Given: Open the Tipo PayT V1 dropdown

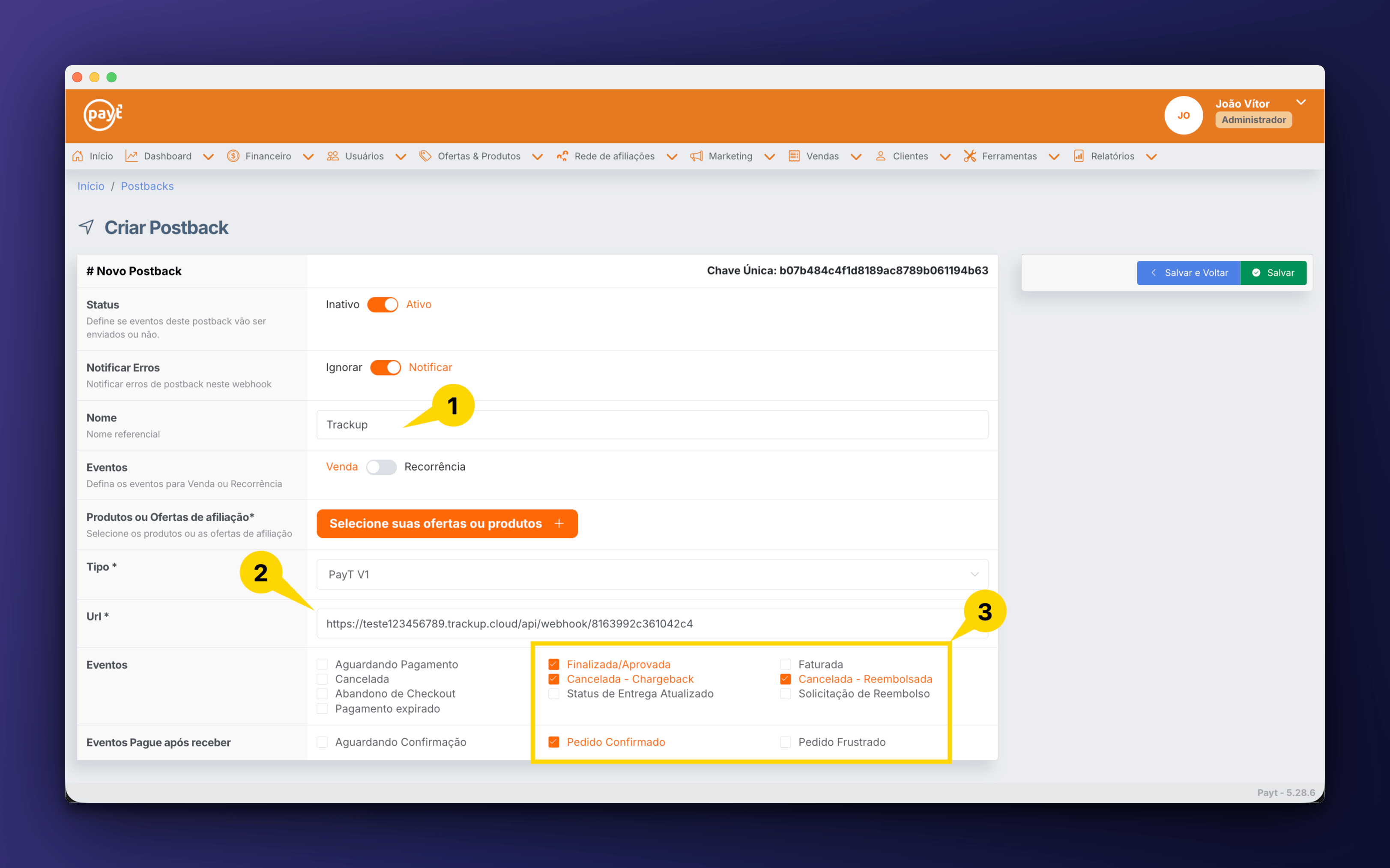Looking at the screenshot, I should (652, 574).
